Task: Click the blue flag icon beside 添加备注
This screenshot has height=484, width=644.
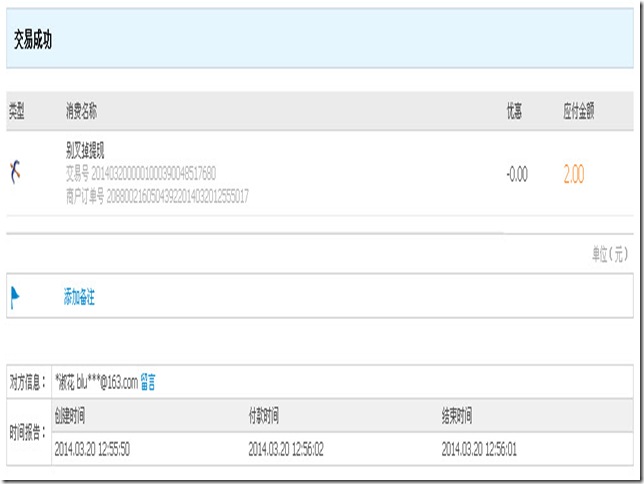Action: click(x=15, y=297)
